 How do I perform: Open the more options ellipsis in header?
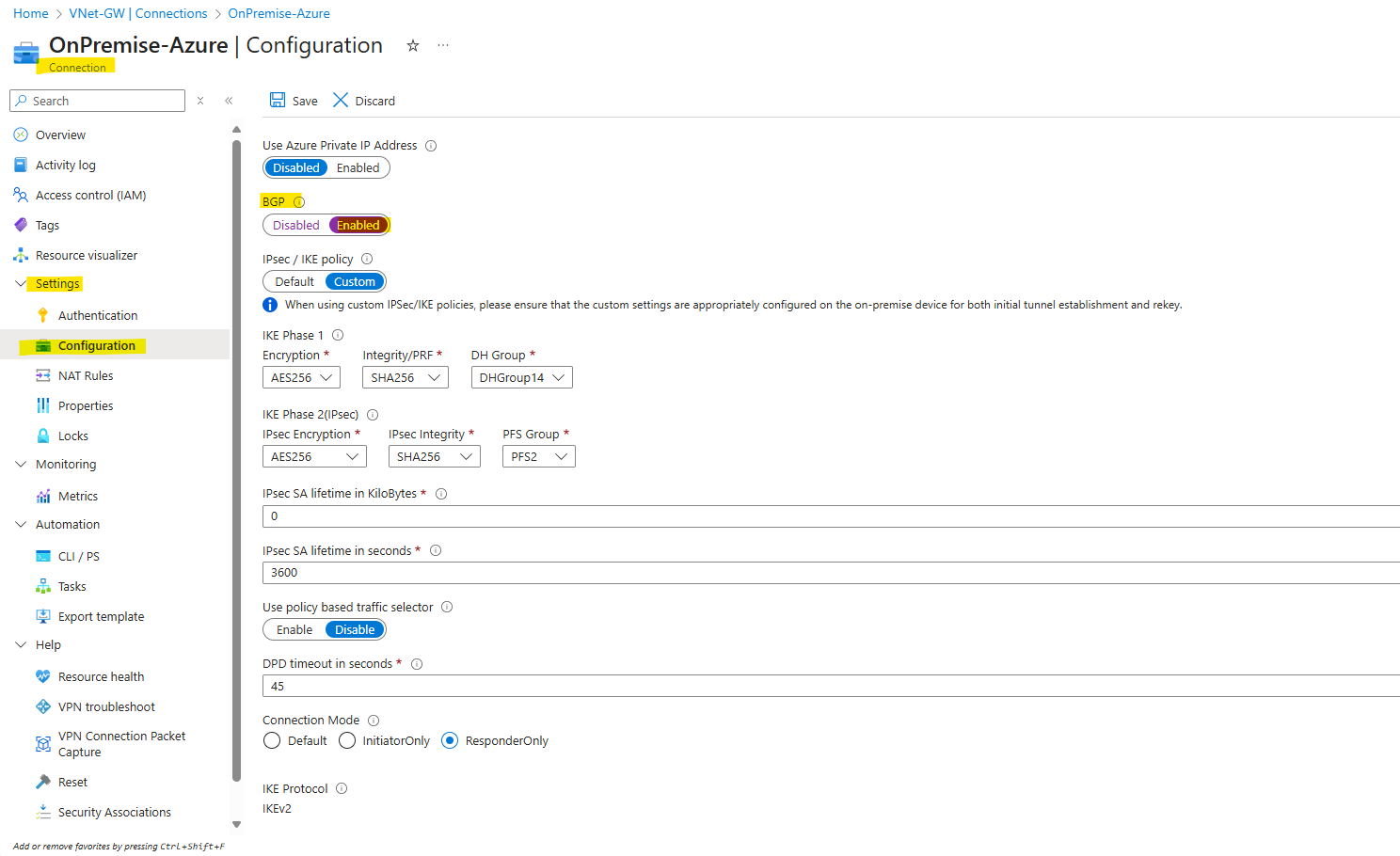[x=443, y=45]
